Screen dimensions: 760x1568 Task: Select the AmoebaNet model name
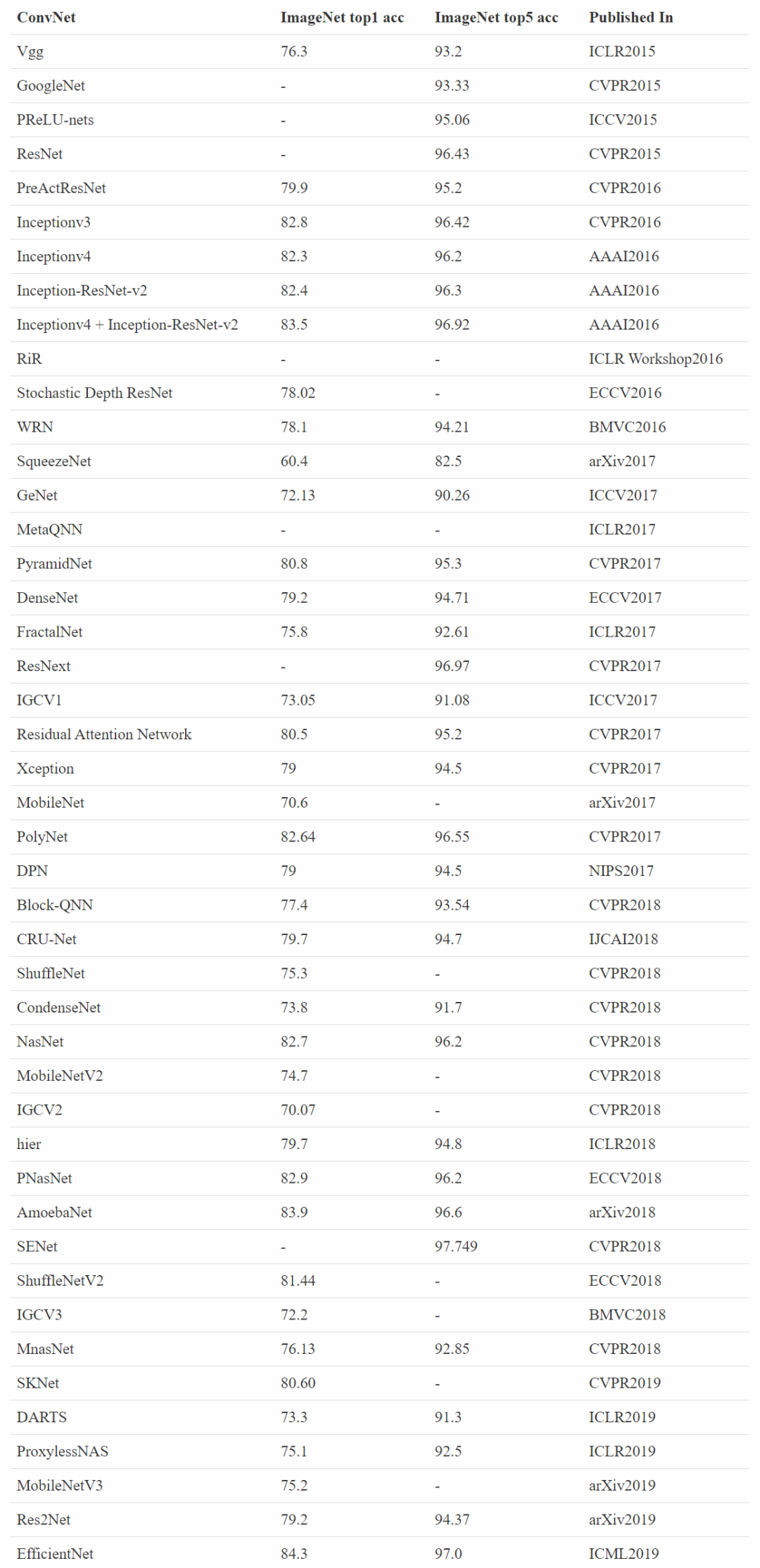tap(54, 1212)
